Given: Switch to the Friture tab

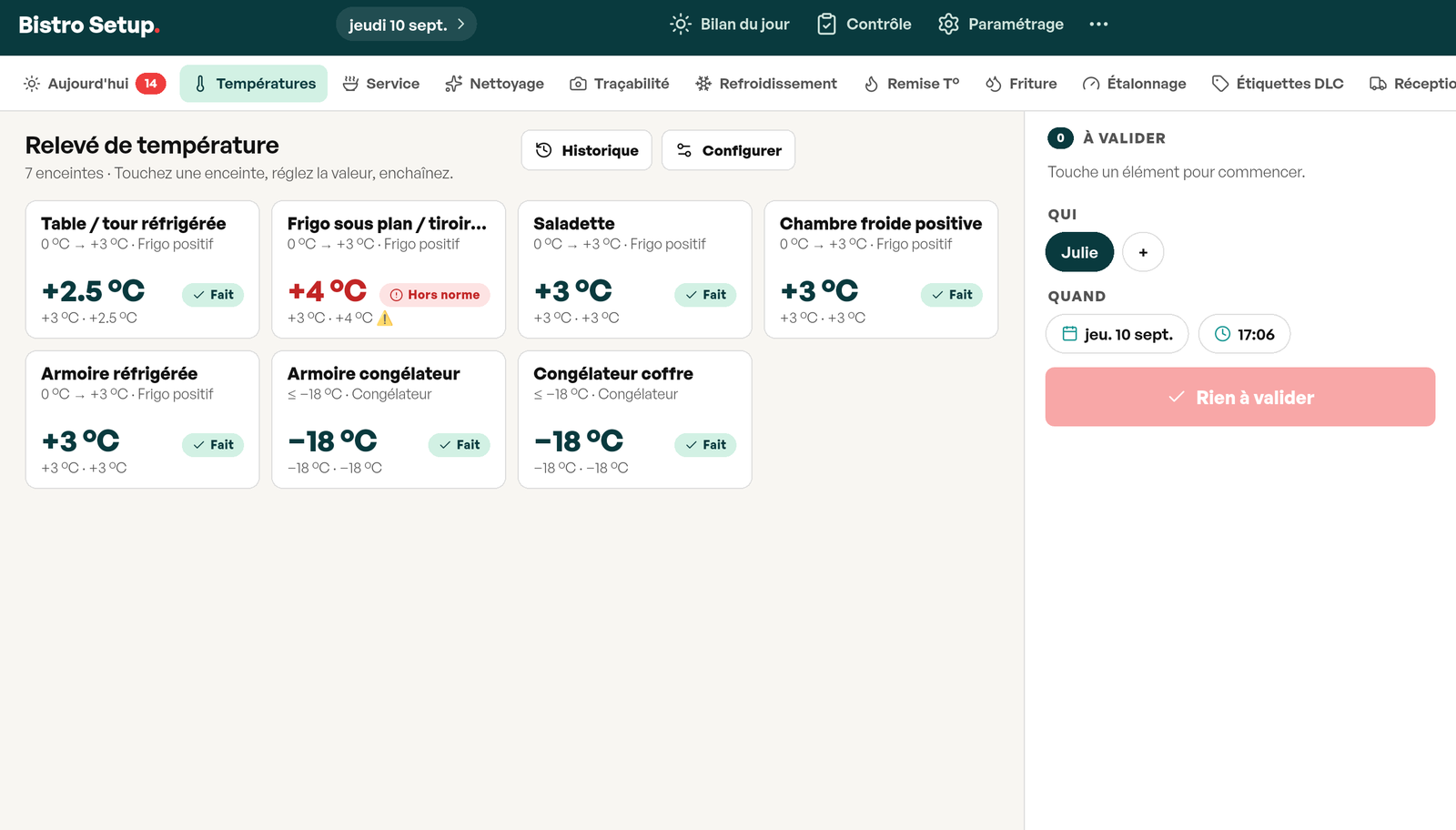Looking at the screenshot, I should point(1021,84).
